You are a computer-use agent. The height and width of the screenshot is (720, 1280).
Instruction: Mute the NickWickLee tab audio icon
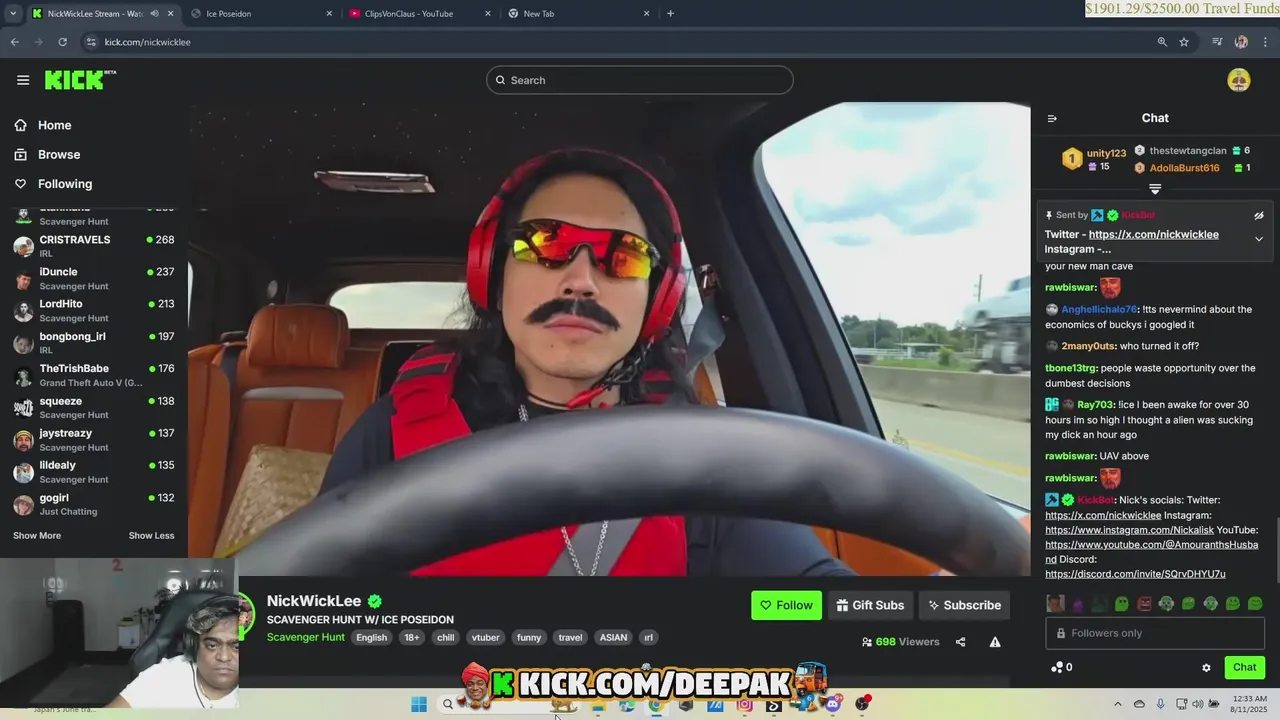154,14
